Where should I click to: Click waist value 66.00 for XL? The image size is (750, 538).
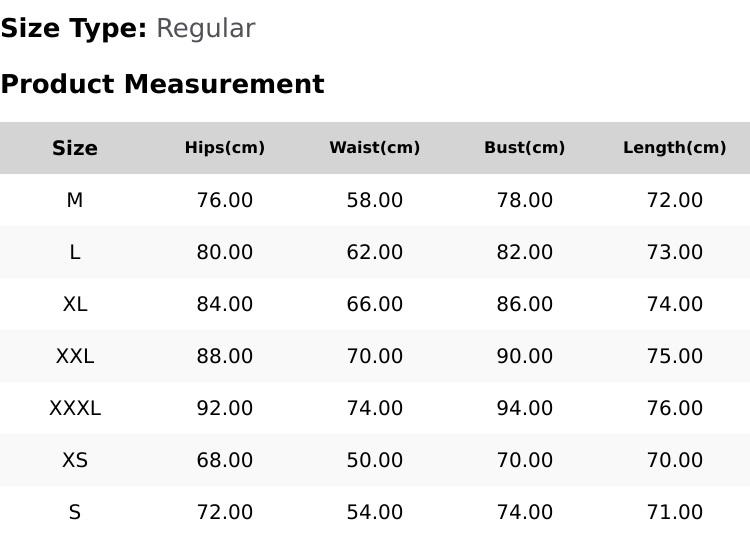[375, 304]
